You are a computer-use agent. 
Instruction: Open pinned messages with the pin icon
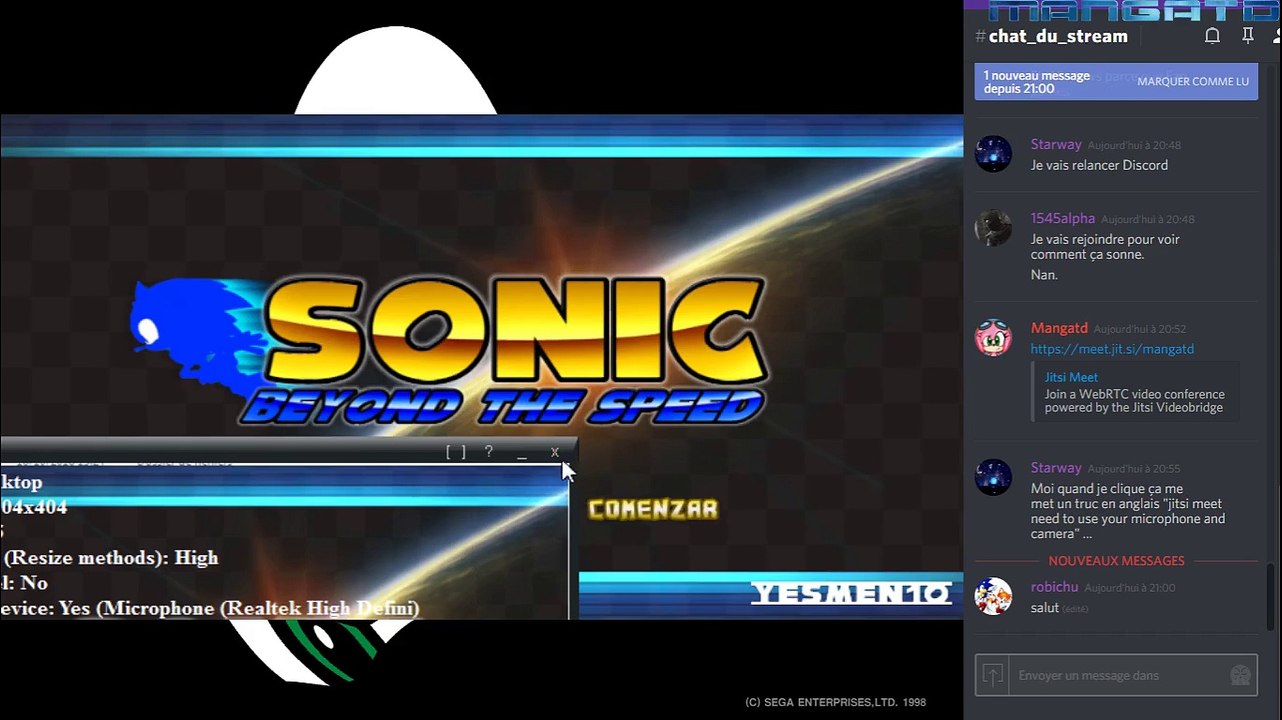pyautogui.click(x=1248, y=36)
